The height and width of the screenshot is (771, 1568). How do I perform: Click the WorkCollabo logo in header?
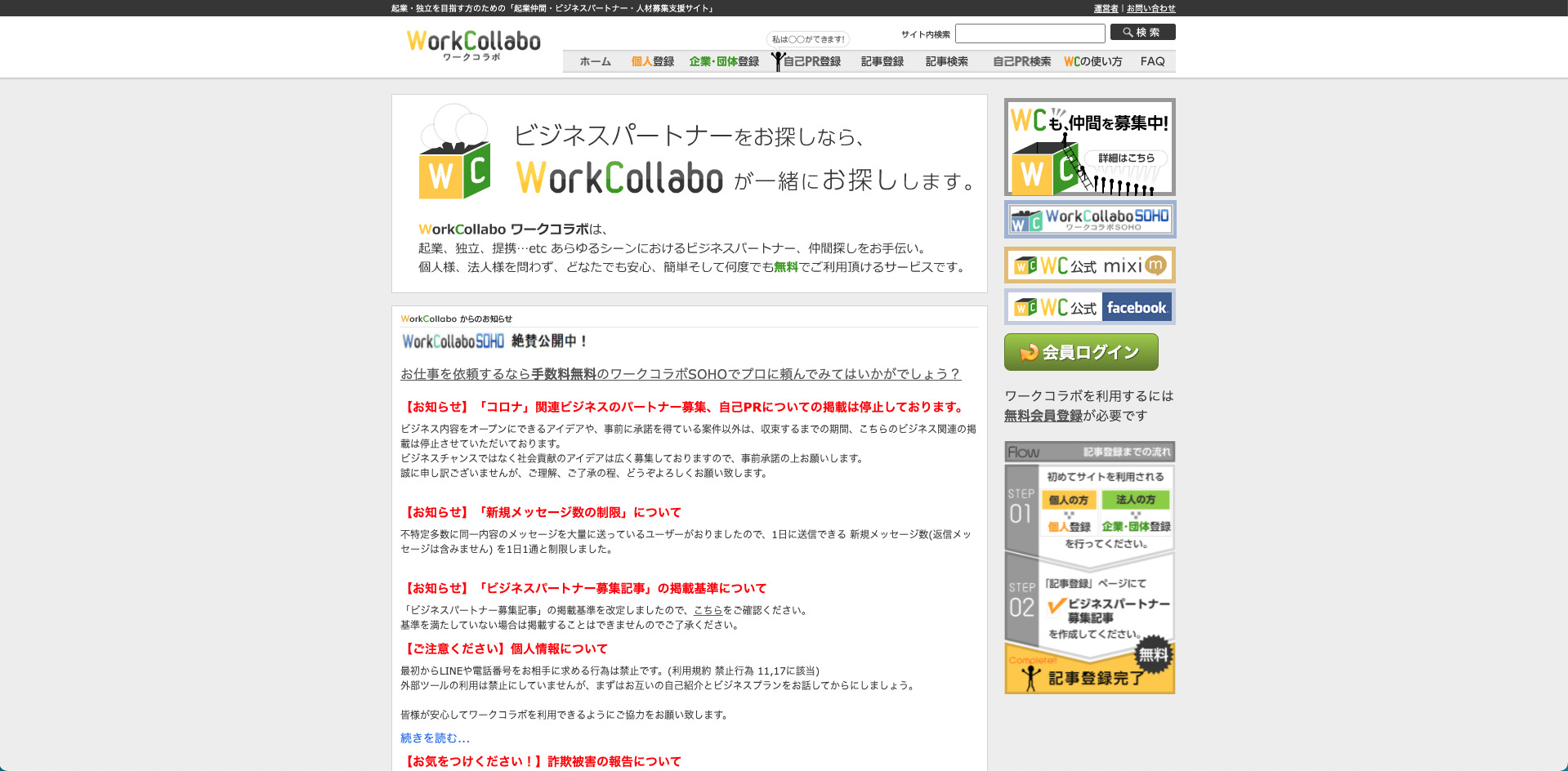pyautogui.click(x=473, y=44)
